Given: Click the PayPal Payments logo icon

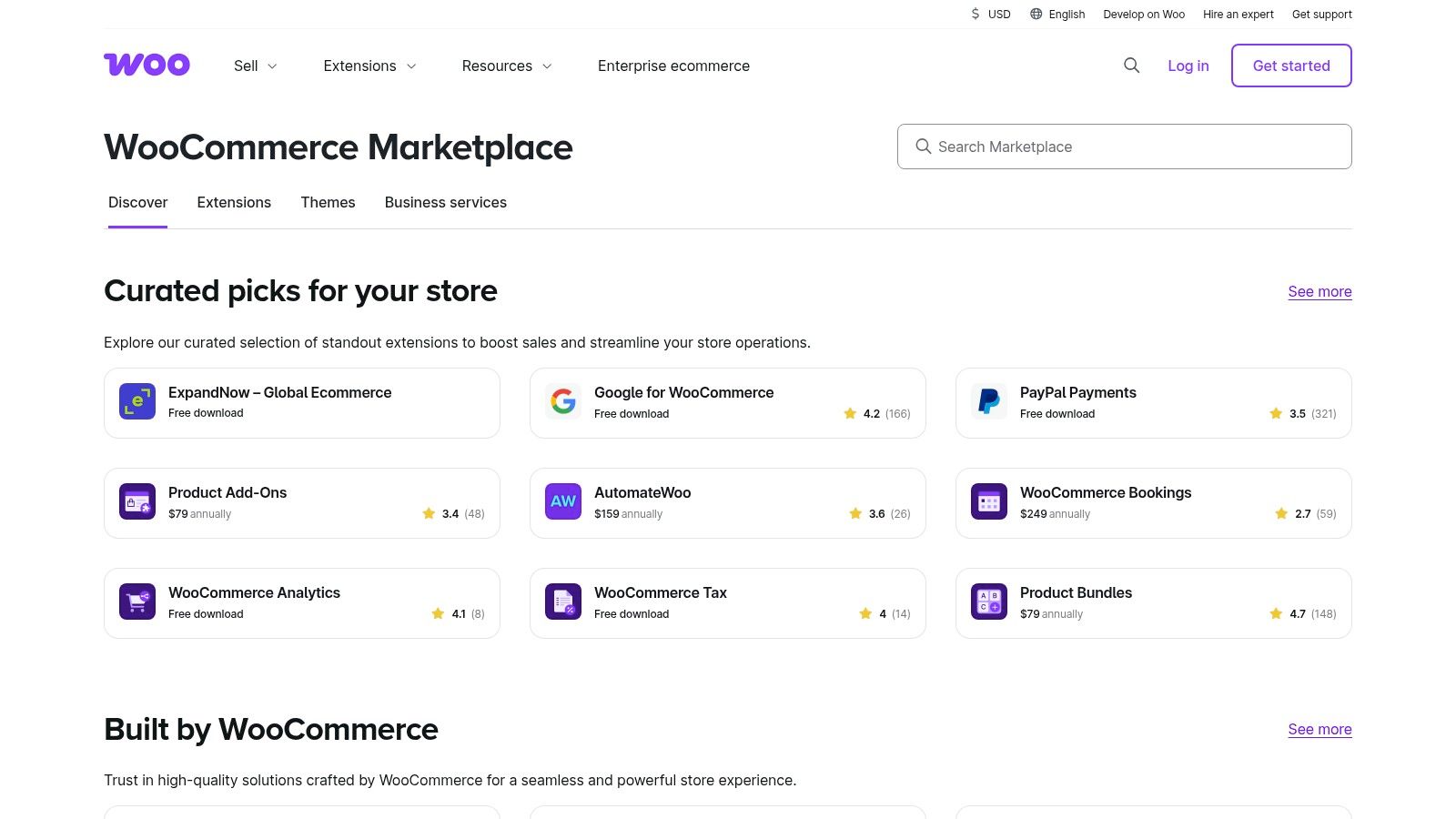Looking at the screenshot, I should point(989,401).
